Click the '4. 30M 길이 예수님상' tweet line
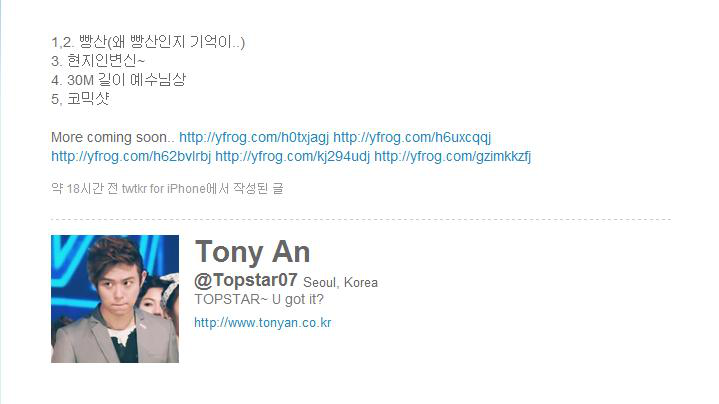Image resolution: width=719 pixels, height=404 pixels. coord(118,80)
